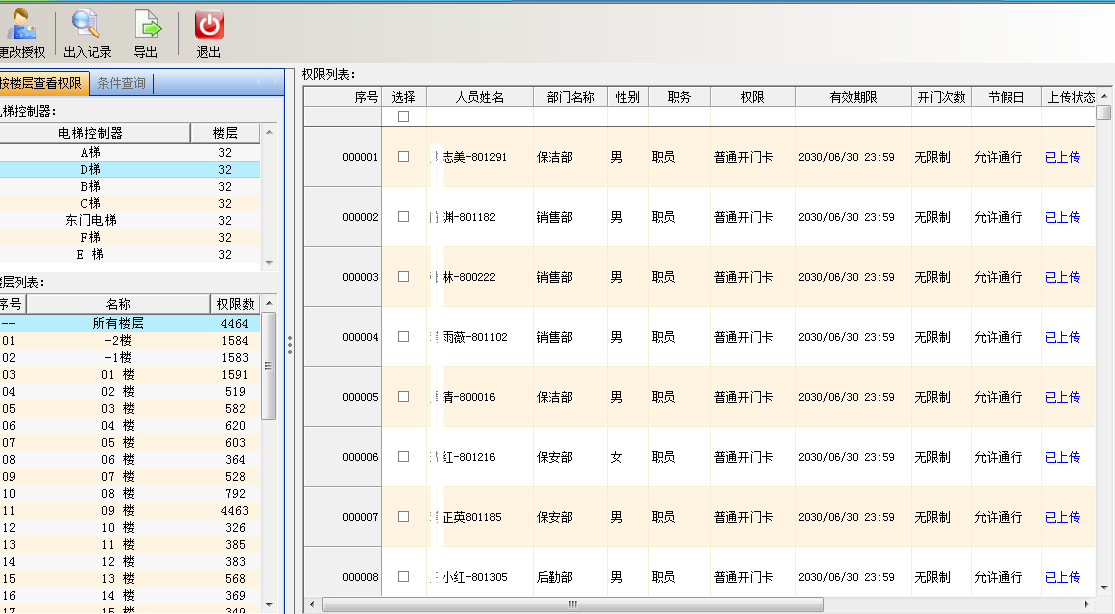
Task: Select the 09 楼 floor row with 4463
Action: [129, 511]
